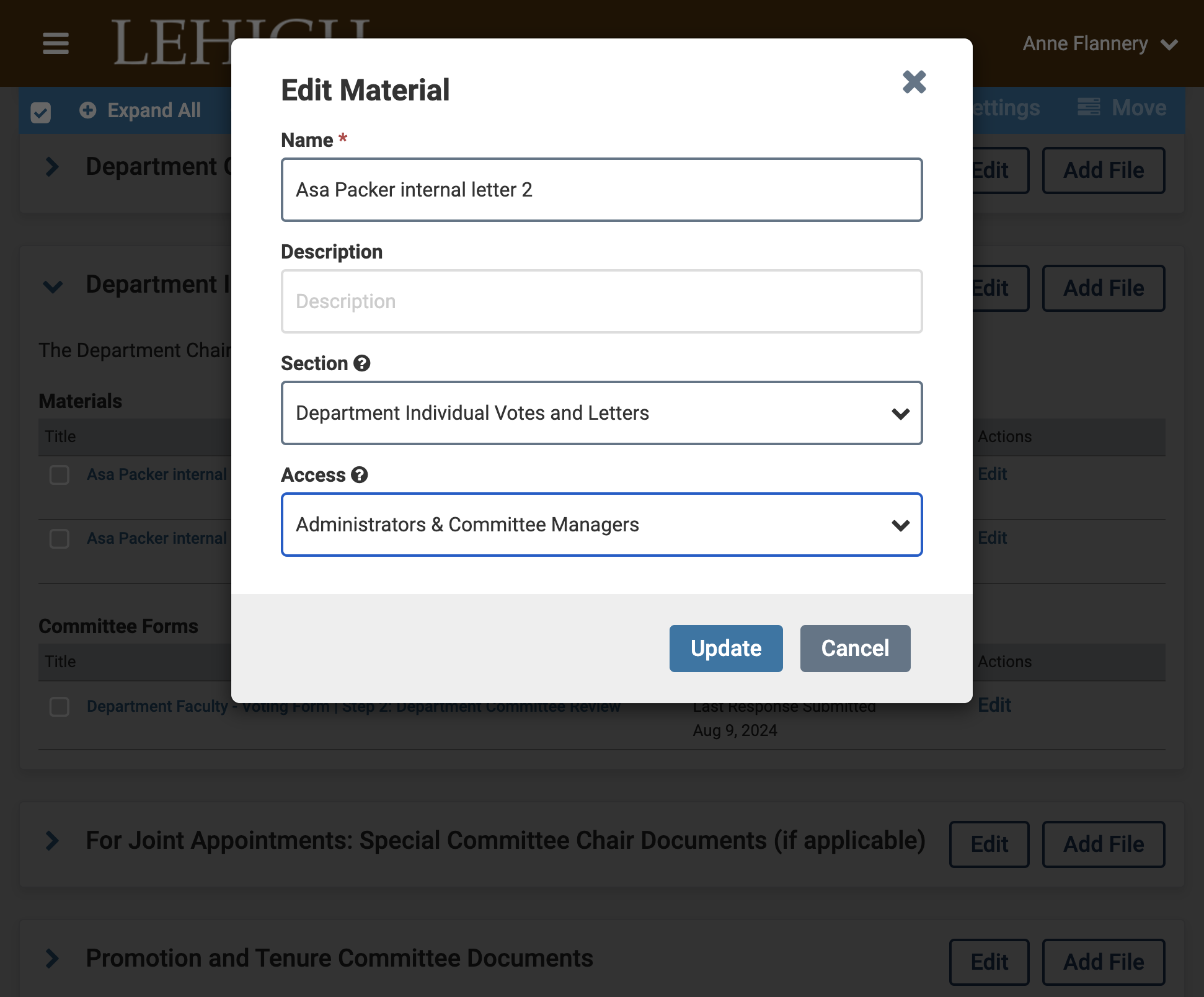Click Add File for the expanded Department section
Viewport: 1204px width, 997px height.
tap(1104, 288)
